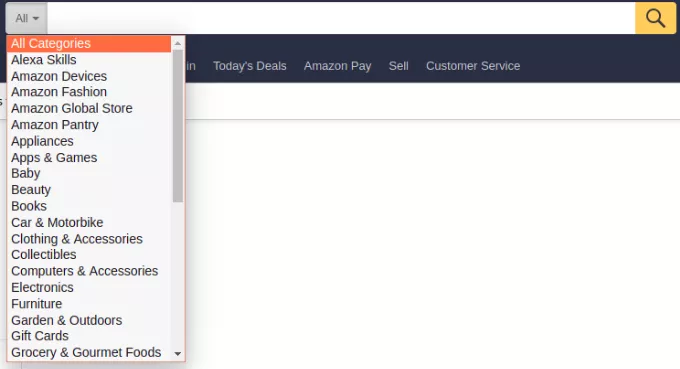This screenshot has height=369, width=680.
Task: Select Amazon Global Store option
Action: 89,108
